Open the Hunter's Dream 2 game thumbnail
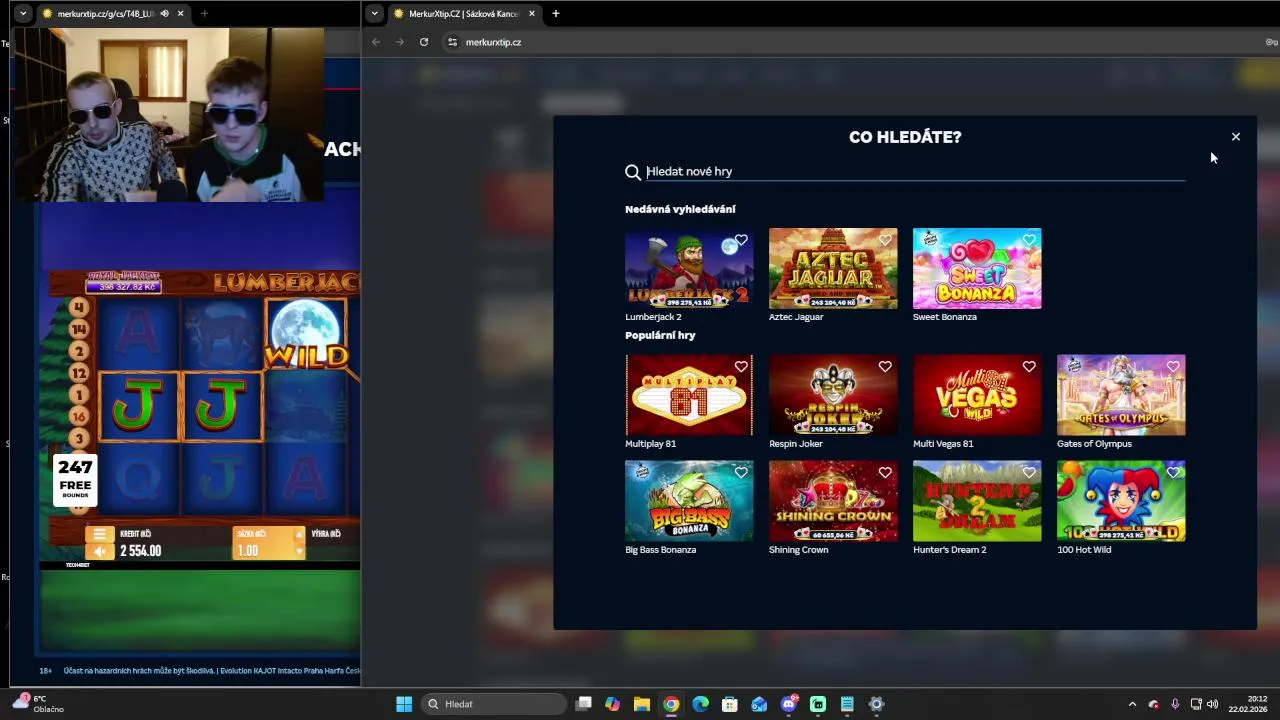 point(977,501)
